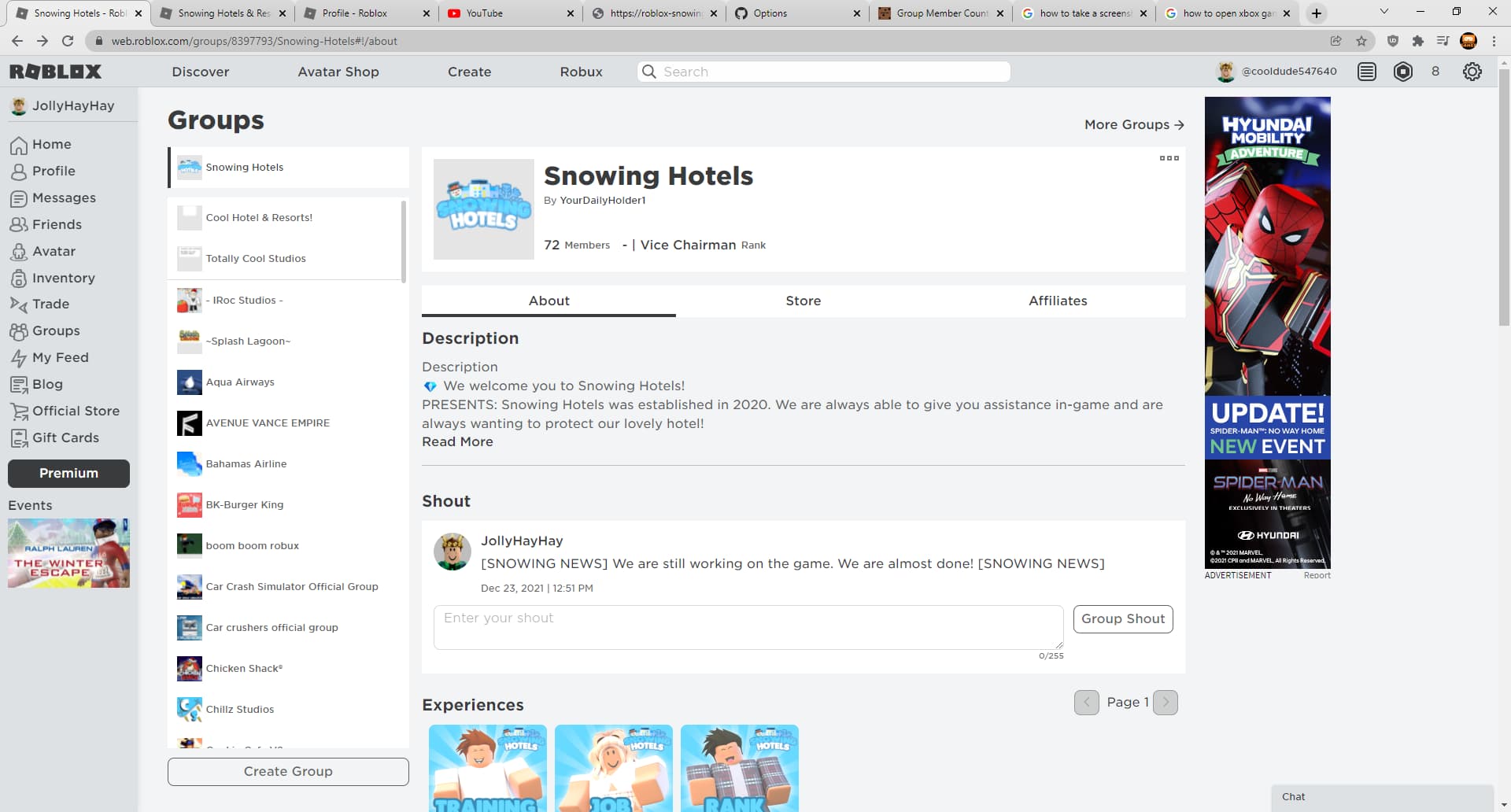Open the JOB experience thumbnail
This screenshot has height=812, width=1511.
tap(614, 768)
